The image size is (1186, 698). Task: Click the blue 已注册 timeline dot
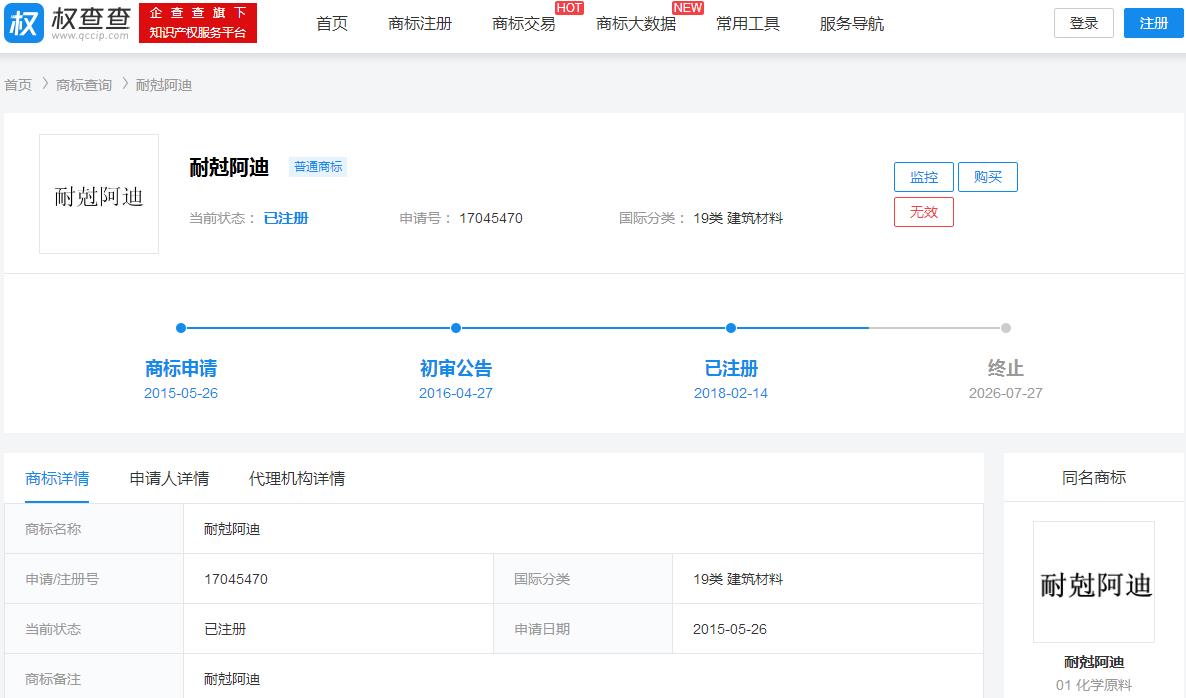tap(731, 327)
